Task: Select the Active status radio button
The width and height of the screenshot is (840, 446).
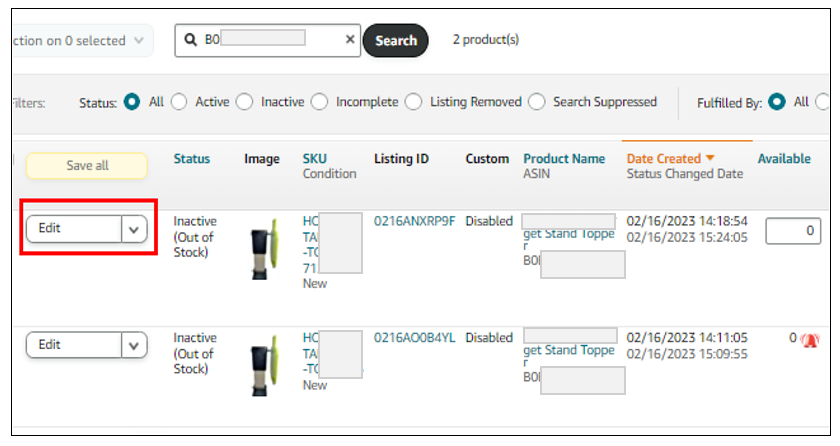Action: 179,102
